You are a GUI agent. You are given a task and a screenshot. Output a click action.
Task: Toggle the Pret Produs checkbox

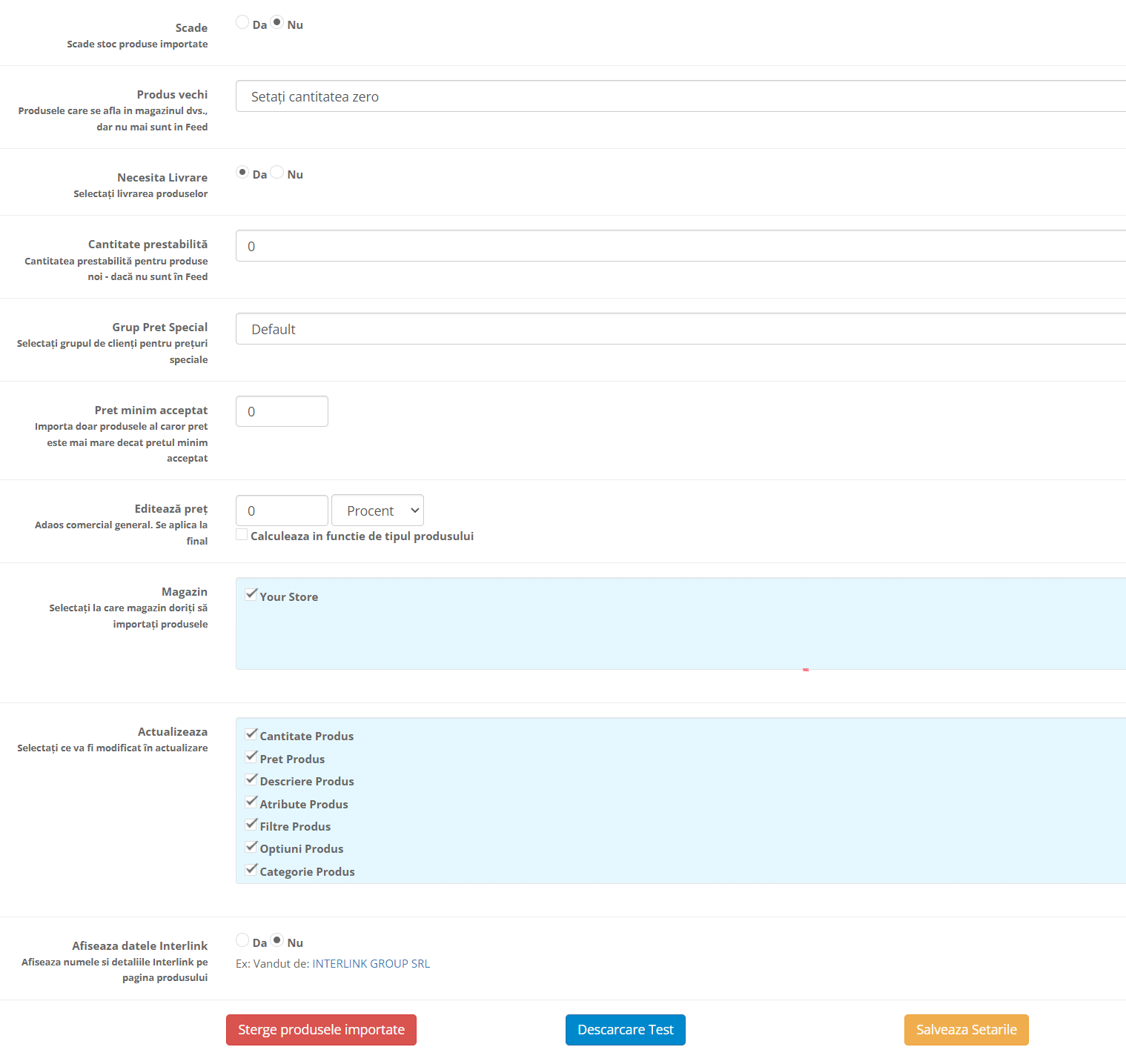pos(251,757)
